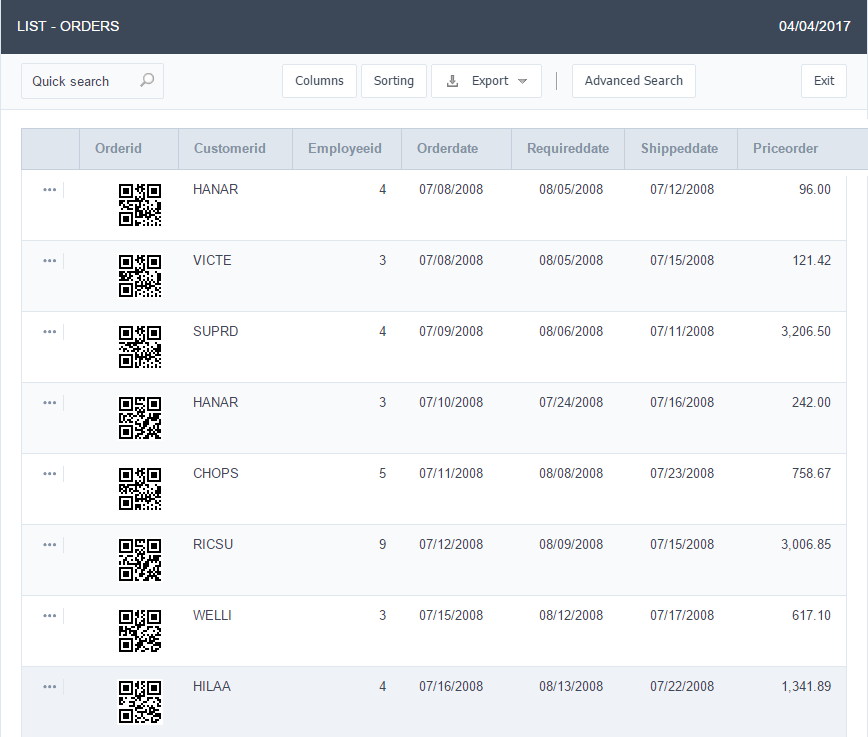
Task: Click the magnifier icon in Quick search
Action: (x=147, y=80)
